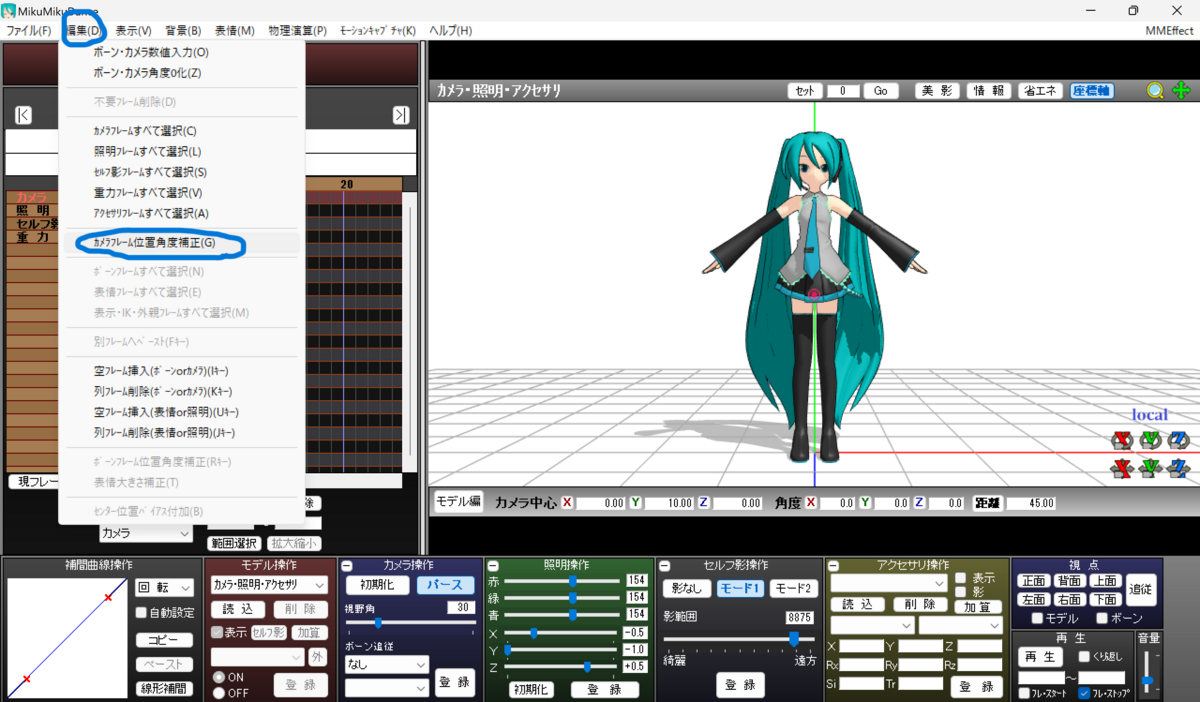Screen dimensions: 1200x702
Task: Click the green Y rotation axis icon
Action: [x=1151, y=440]
